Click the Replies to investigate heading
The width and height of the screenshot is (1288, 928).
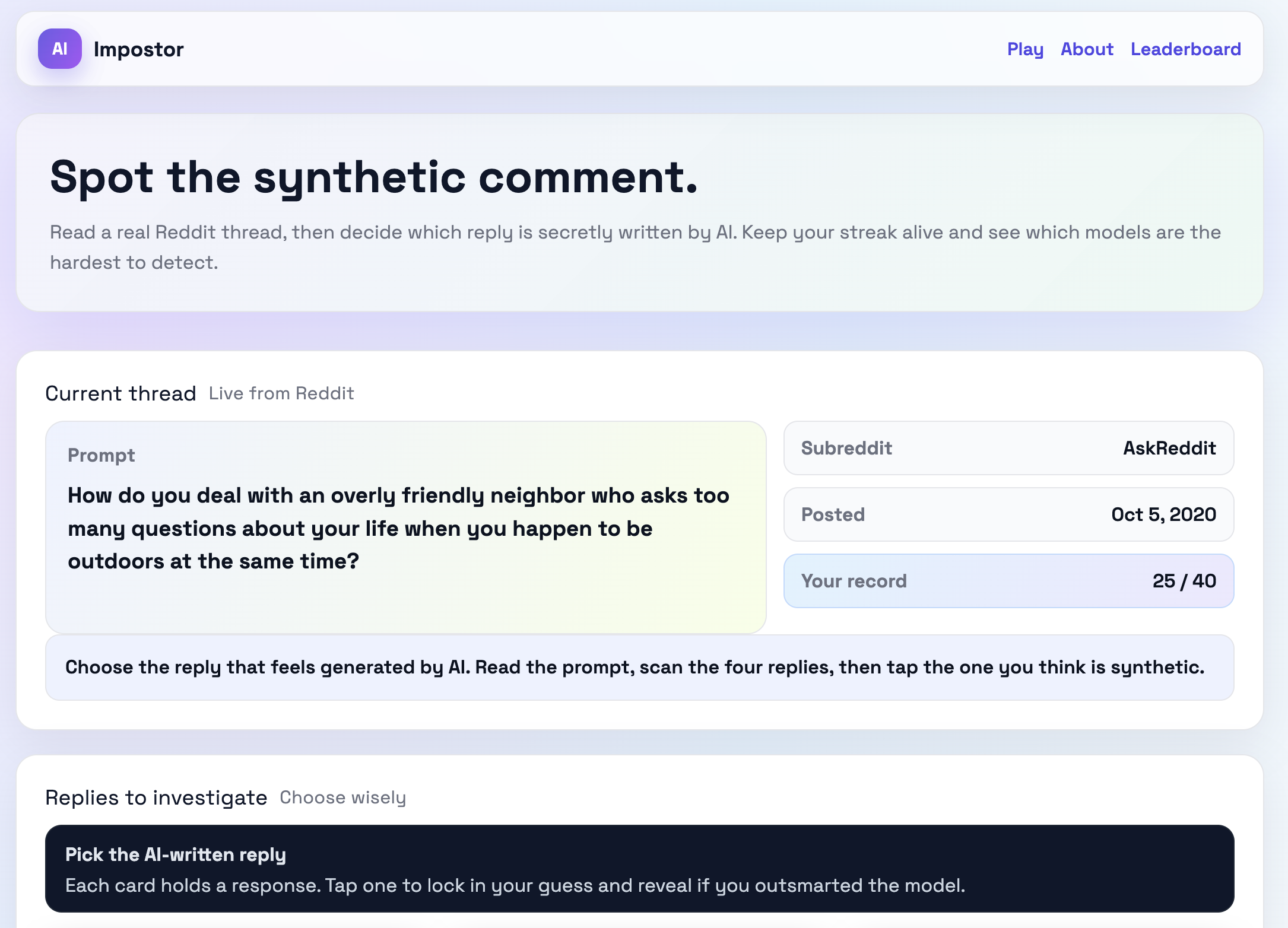156,797
